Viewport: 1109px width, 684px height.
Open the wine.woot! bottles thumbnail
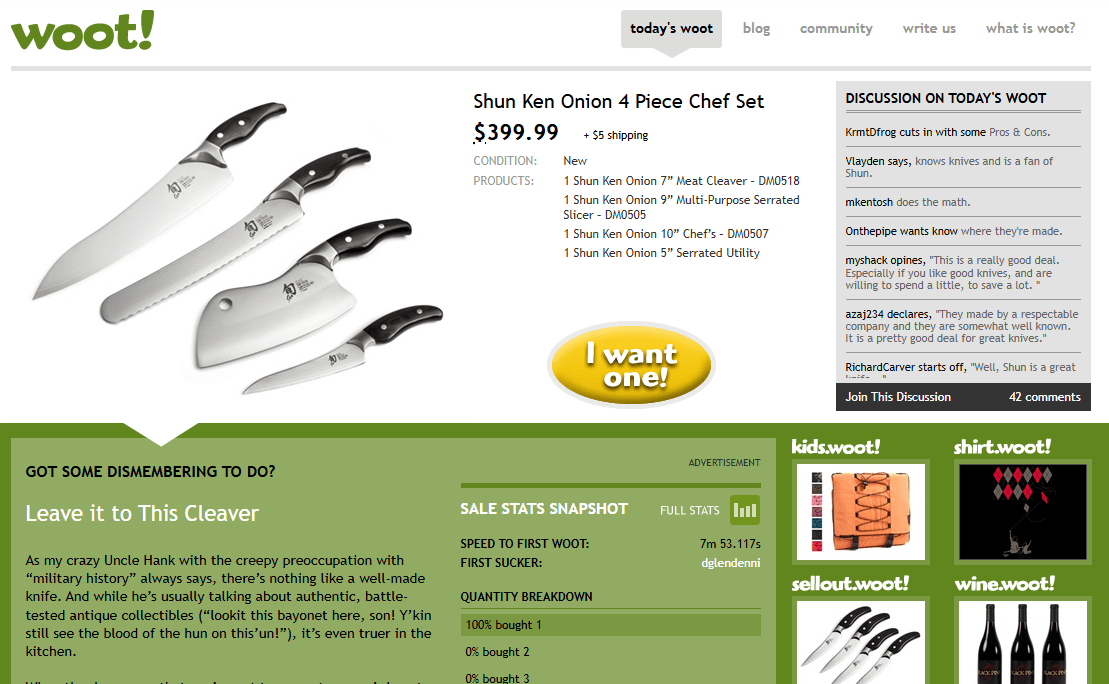pyautogui.click(x=1023, y=642)
